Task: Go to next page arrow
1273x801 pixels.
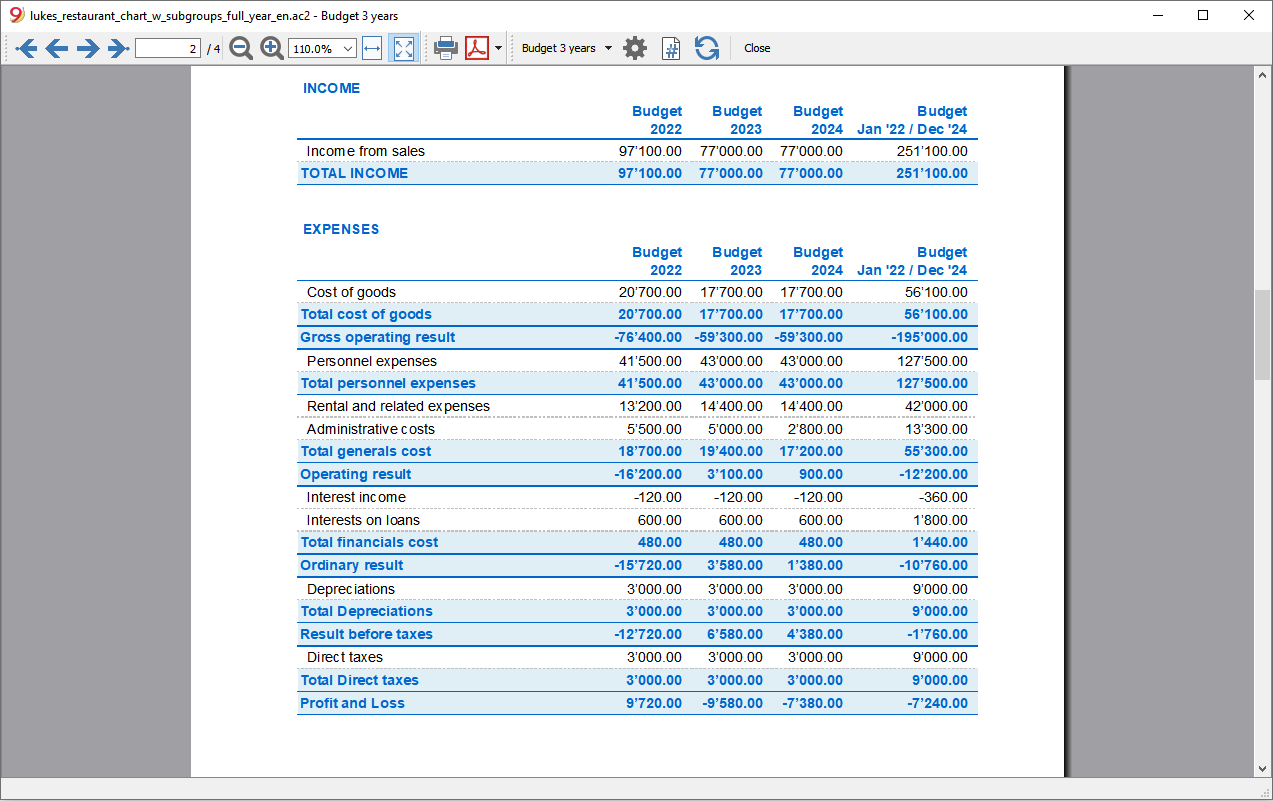Action: click(x=88, y=48)
